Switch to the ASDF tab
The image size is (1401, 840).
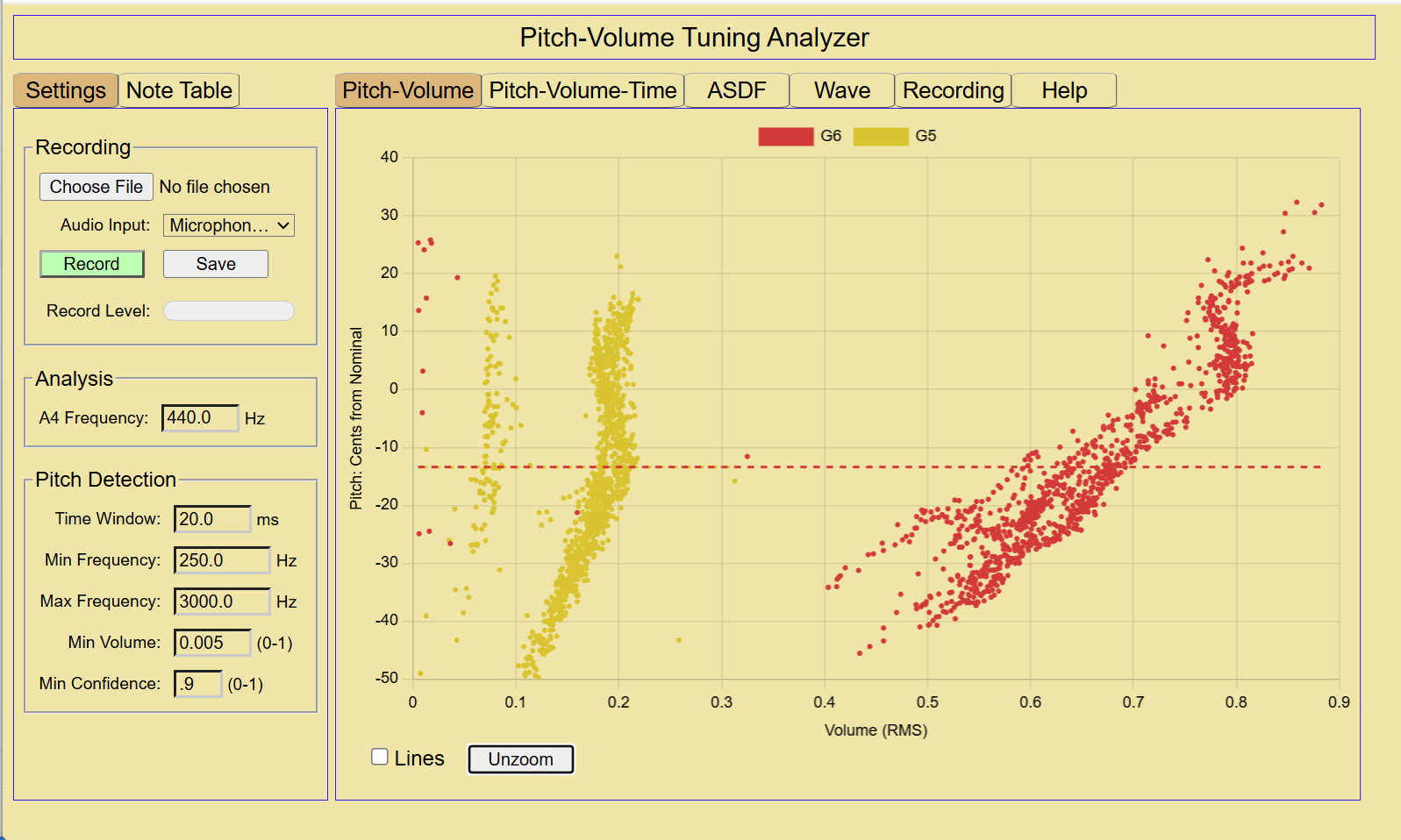pyautogui.click(x=737, y=90)
